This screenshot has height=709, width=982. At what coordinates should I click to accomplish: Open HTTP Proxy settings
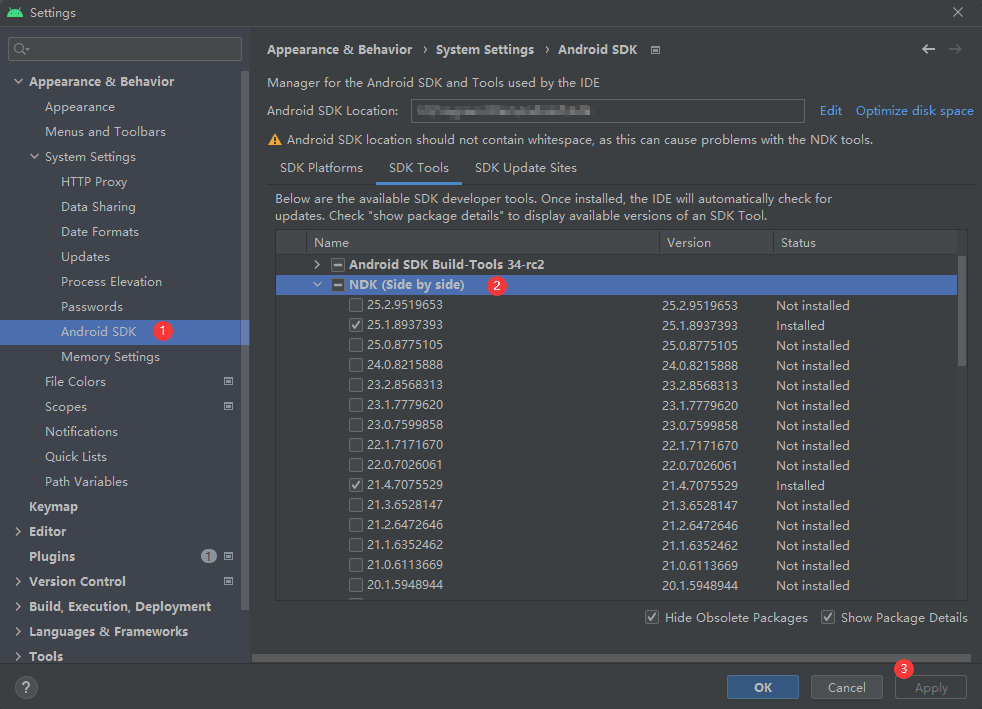pyautogui.click(x=94, y=182)
